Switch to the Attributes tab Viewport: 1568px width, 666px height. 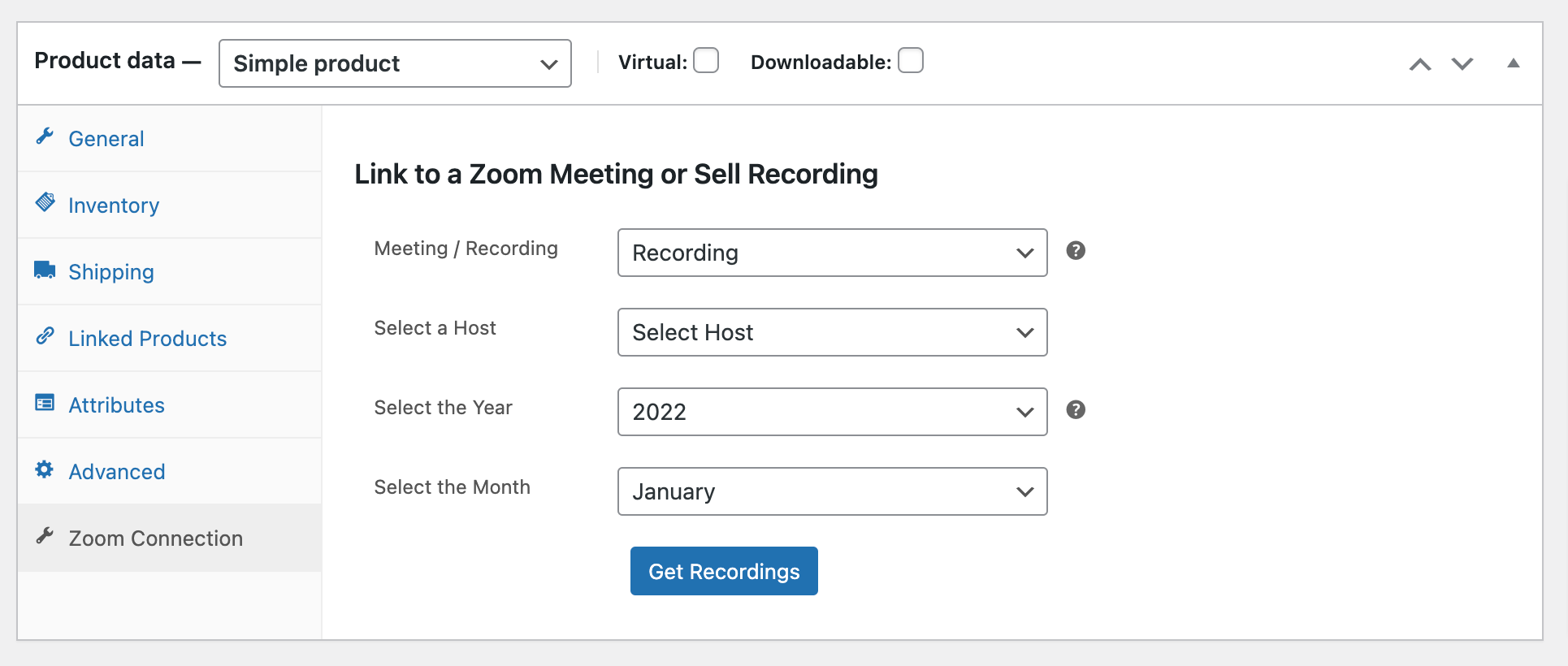tap(170, 404)
